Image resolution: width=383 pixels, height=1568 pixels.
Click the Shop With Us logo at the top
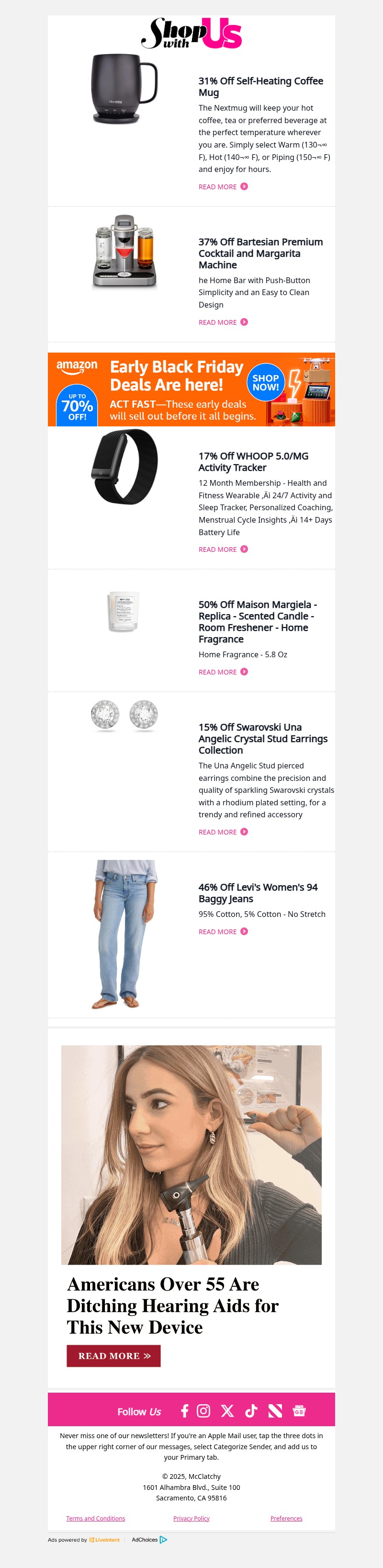[x=191, y=34]
